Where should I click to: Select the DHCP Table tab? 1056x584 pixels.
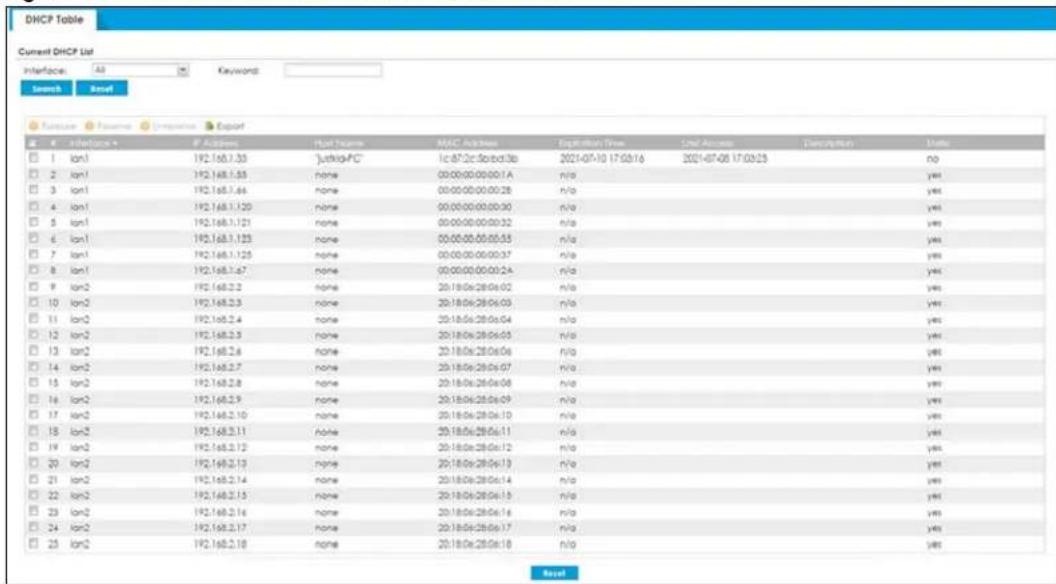[55, 20]
